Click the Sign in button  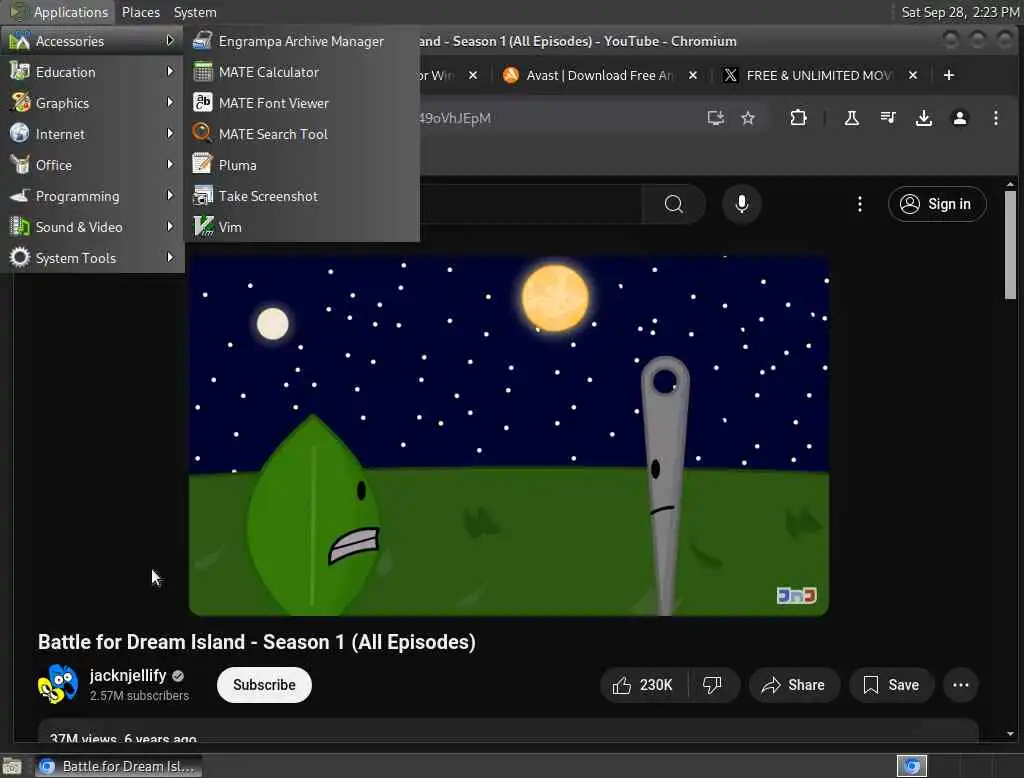click(936, 204)
